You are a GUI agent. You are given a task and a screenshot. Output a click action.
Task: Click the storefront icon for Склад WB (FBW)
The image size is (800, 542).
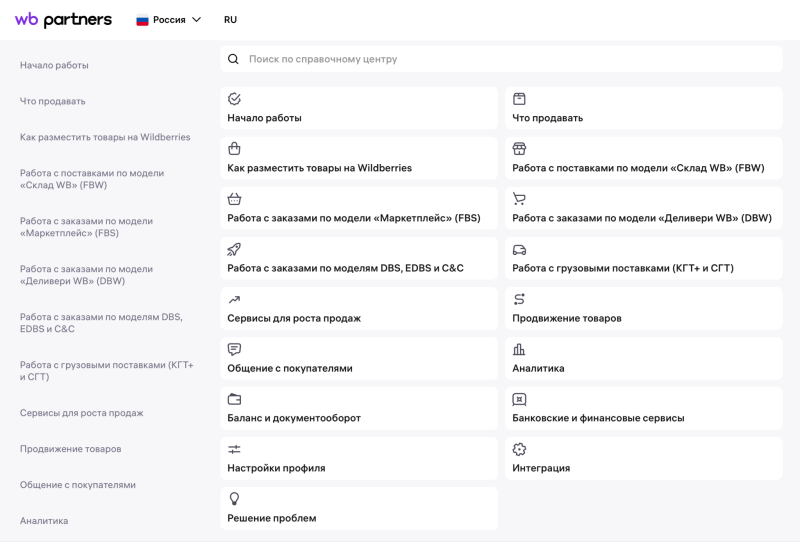(x=519, y=149)
